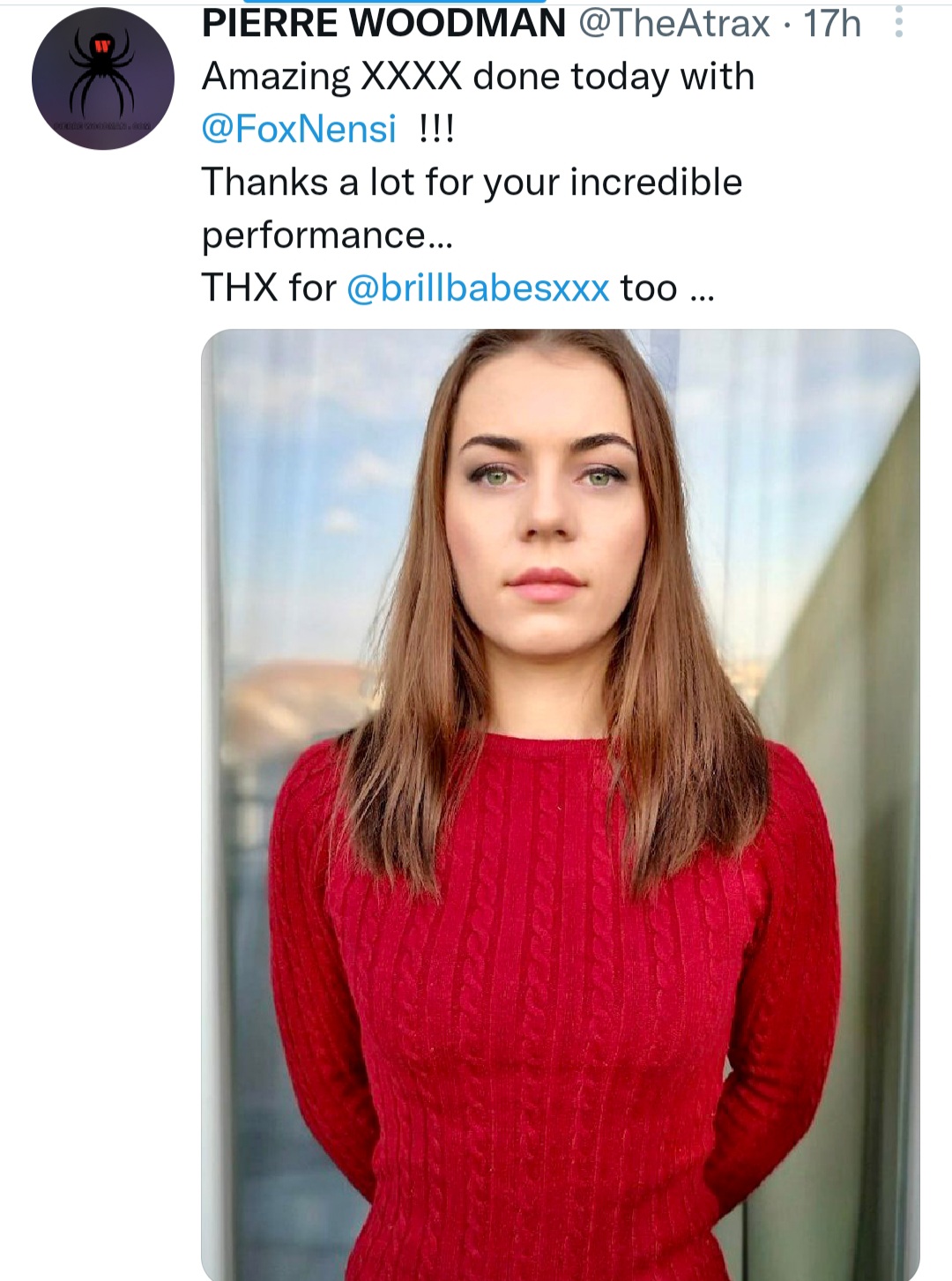The image size is (952, 1281).
Task: Click the spider profile avatar
Action: coord(103,78)
